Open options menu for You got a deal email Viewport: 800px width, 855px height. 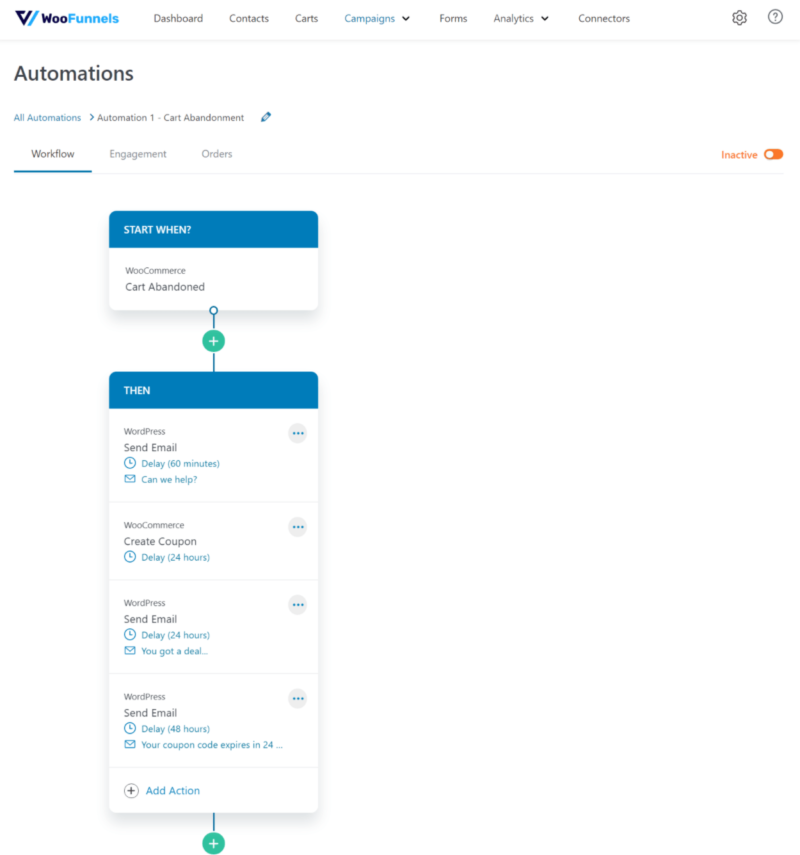[x=298, y=605]
